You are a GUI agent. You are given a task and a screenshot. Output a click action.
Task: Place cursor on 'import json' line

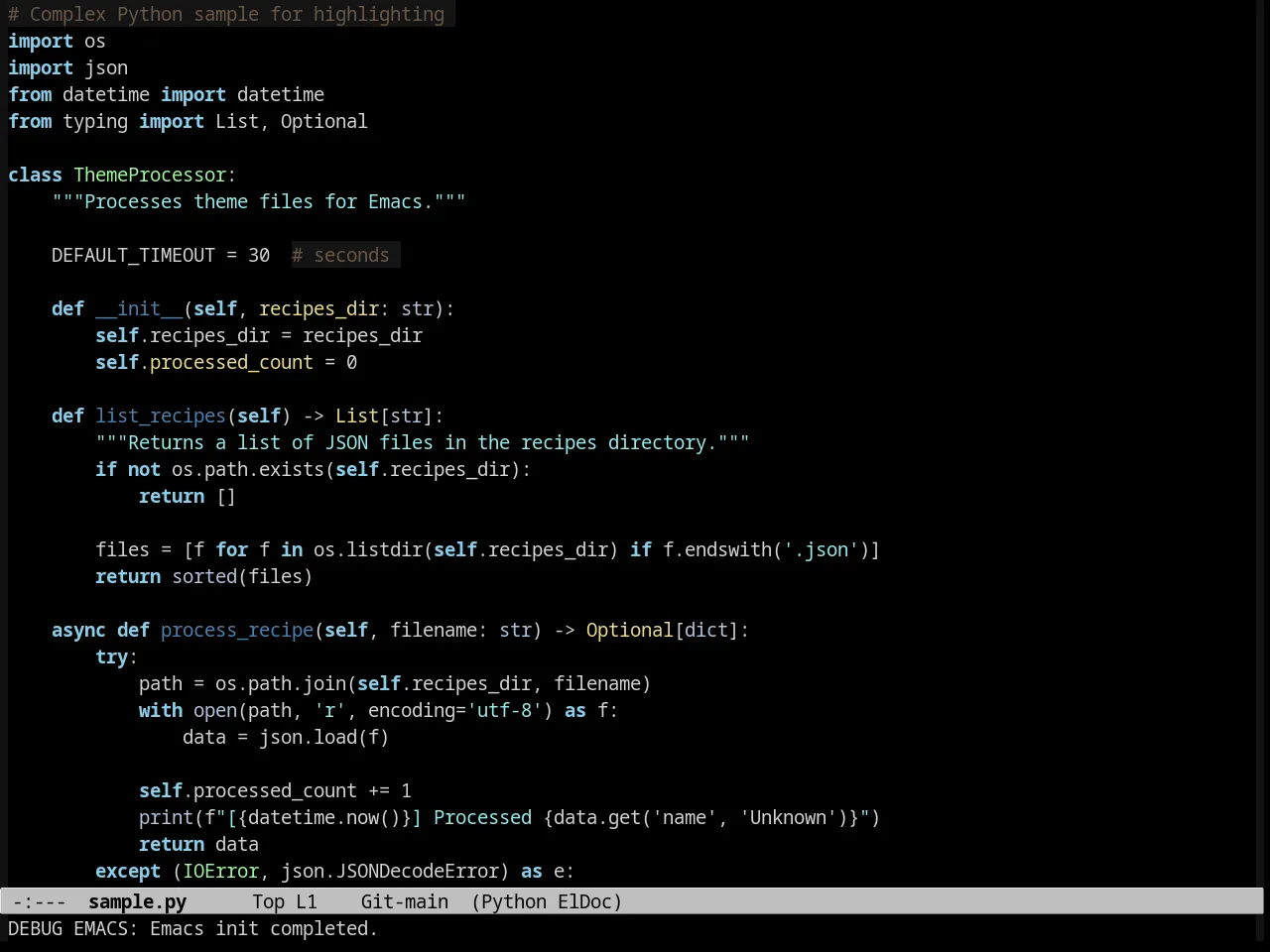pos(67,67)
